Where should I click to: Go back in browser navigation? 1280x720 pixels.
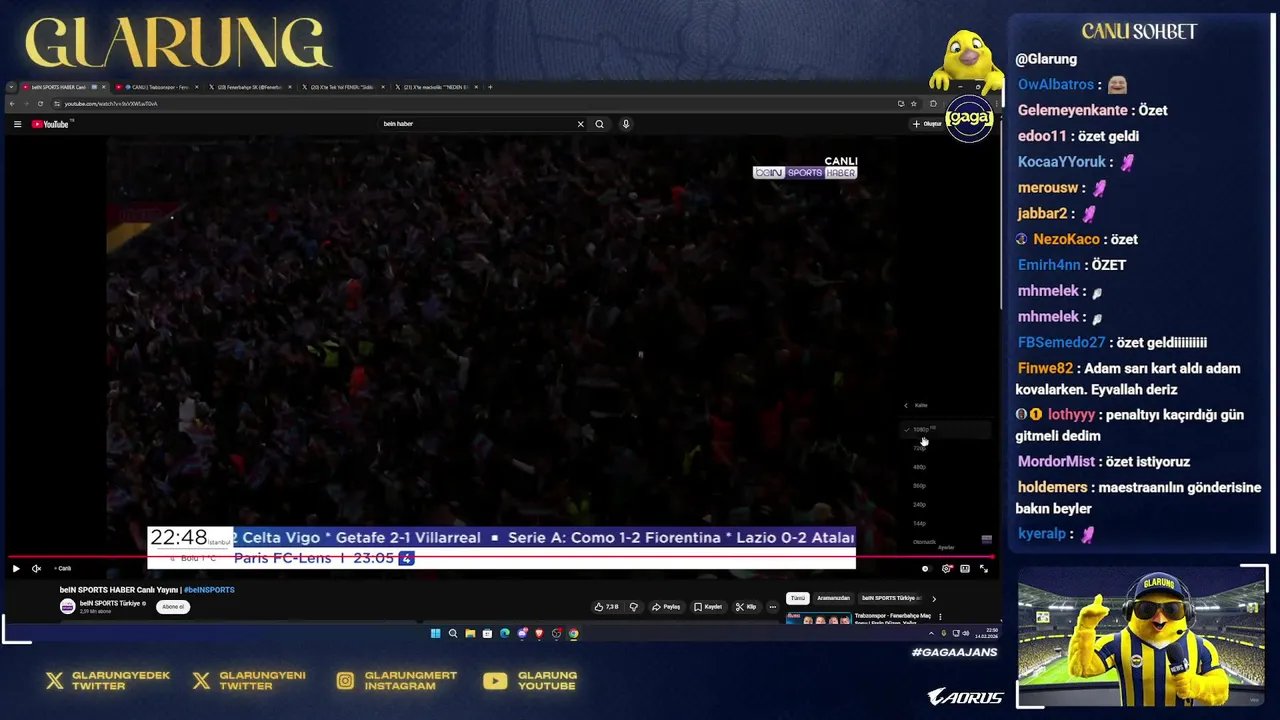[12, 103]
